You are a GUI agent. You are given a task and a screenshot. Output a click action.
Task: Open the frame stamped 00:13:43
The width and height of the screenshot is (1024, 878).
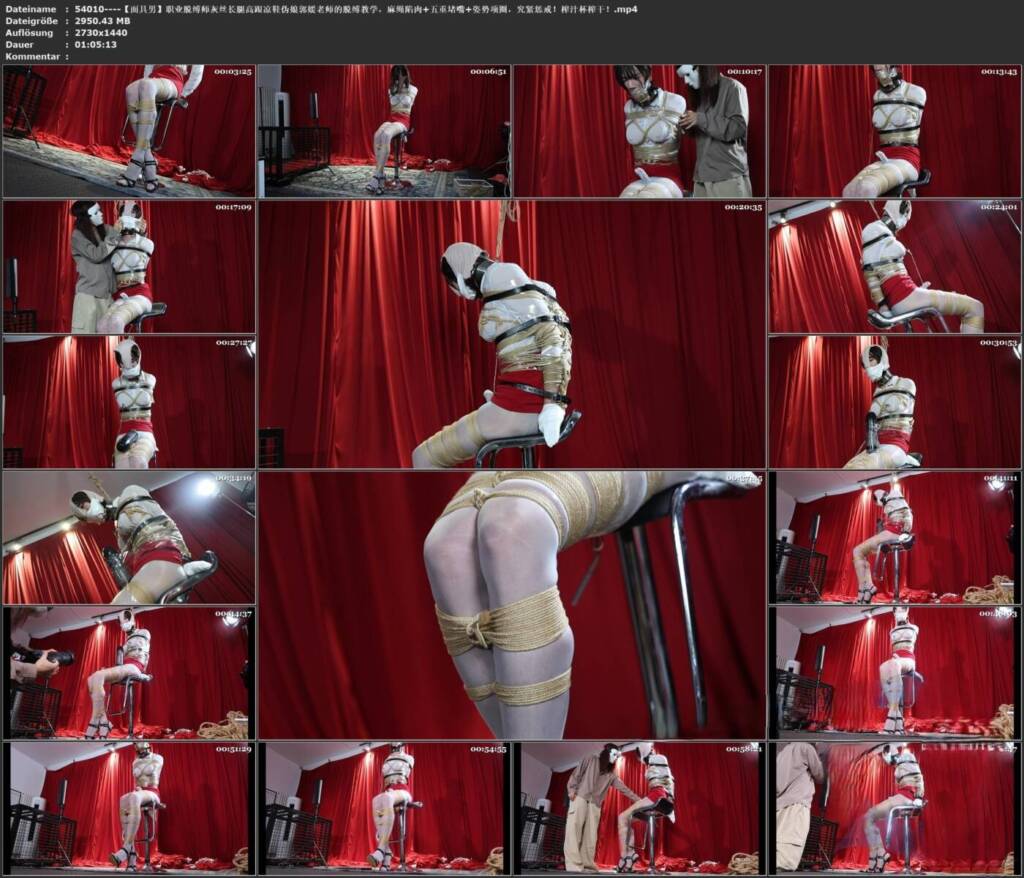pos(895,131)
